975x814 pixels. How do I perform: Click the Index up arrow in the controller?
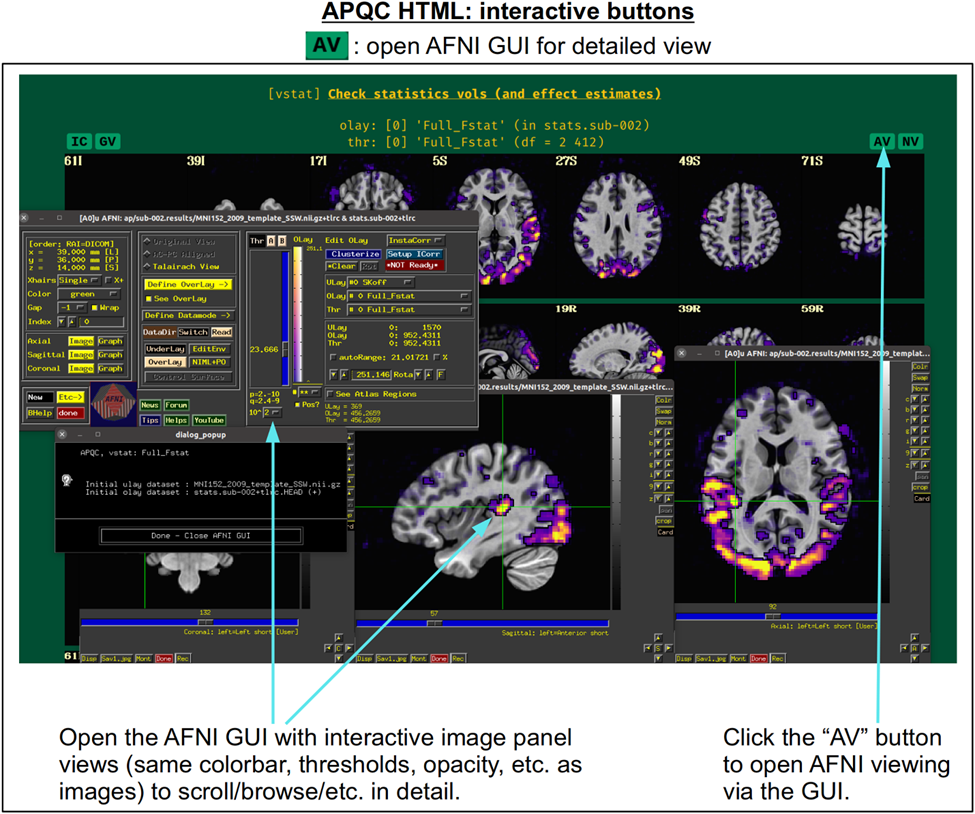pyautogui.click(x=72, y=321)
